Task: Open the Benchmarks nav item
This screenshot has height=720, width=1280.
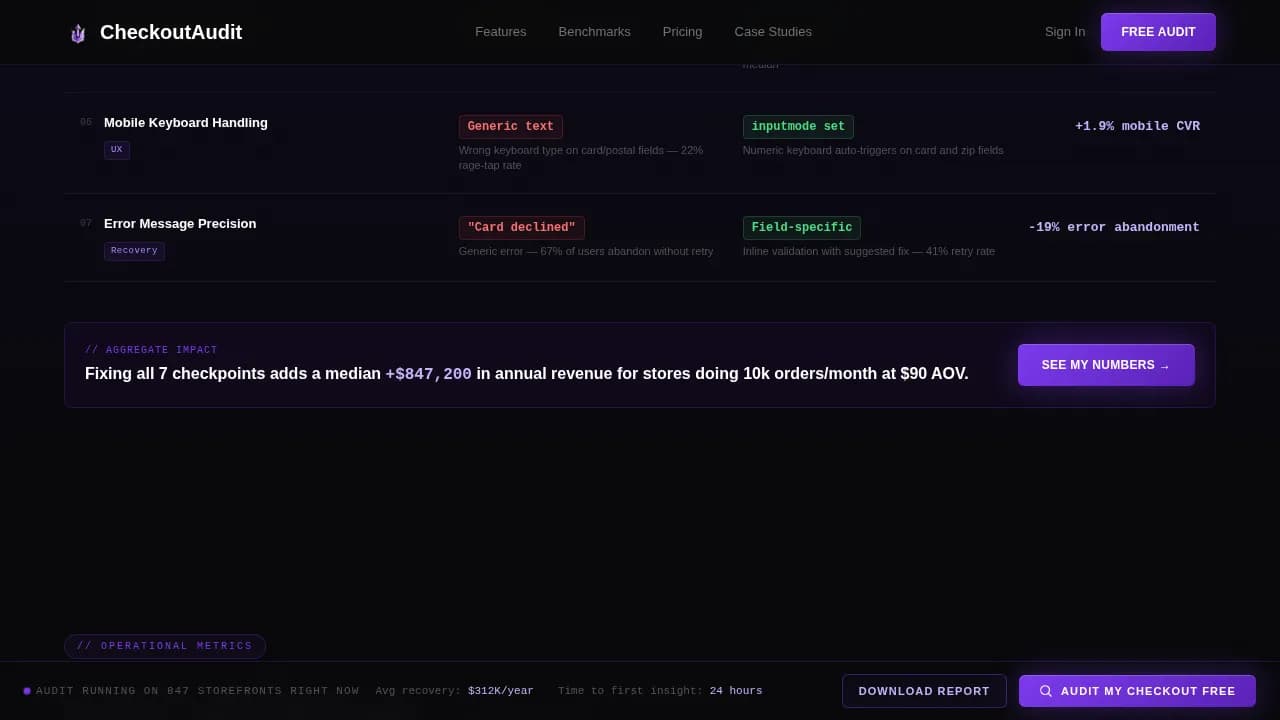Action: (x=594, y=32)
